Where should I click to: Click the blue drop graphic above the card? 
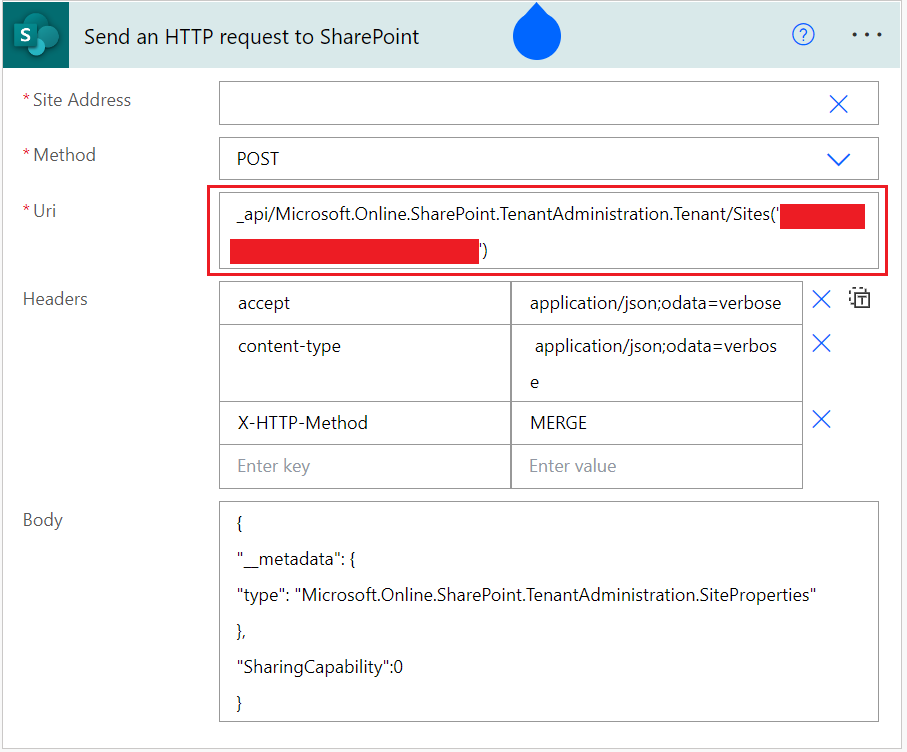pyautogui.click(x=537, y=31)
